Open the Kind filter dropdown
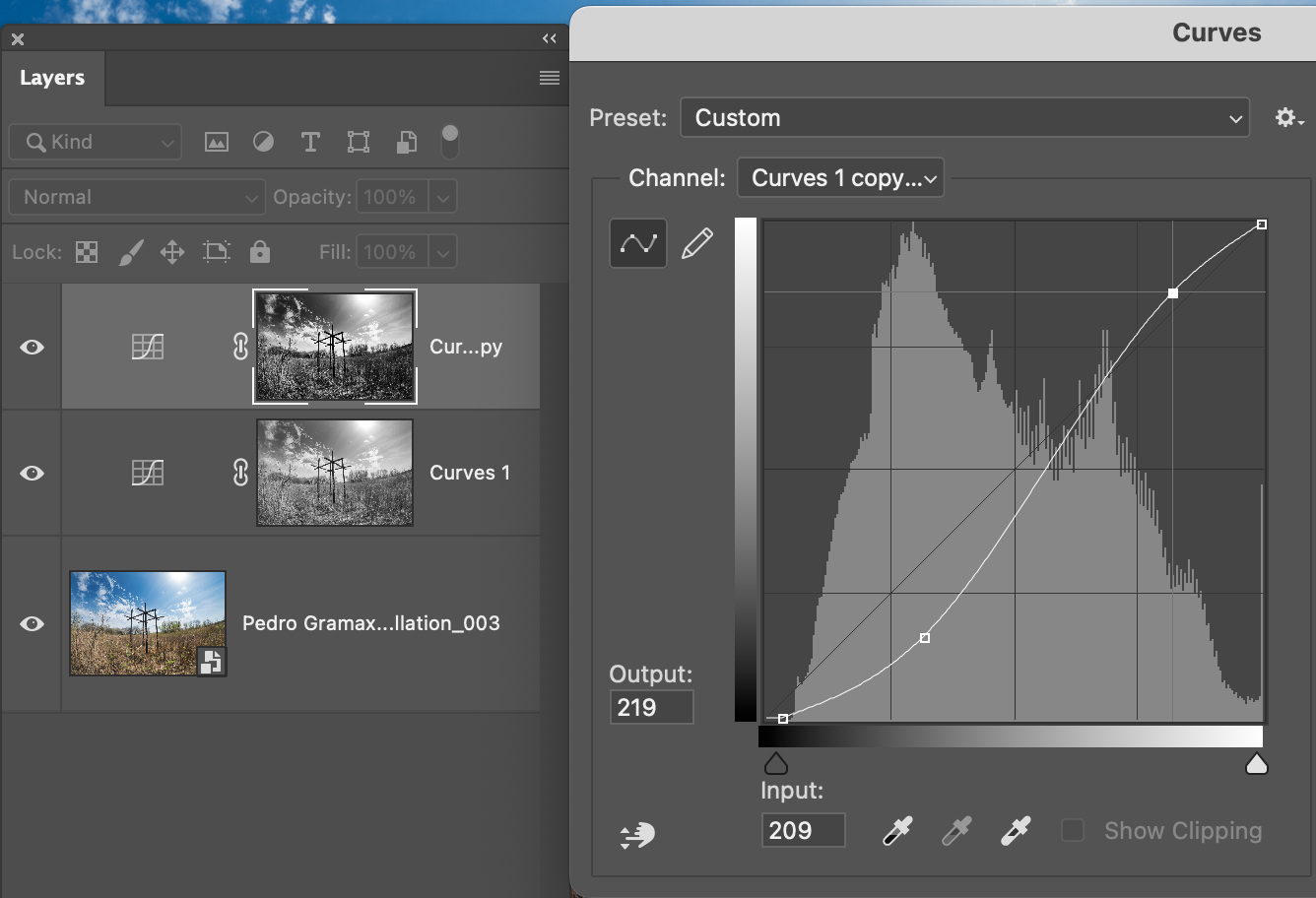The width and height of the screenshot is (1316, 898). coord(96,142)
